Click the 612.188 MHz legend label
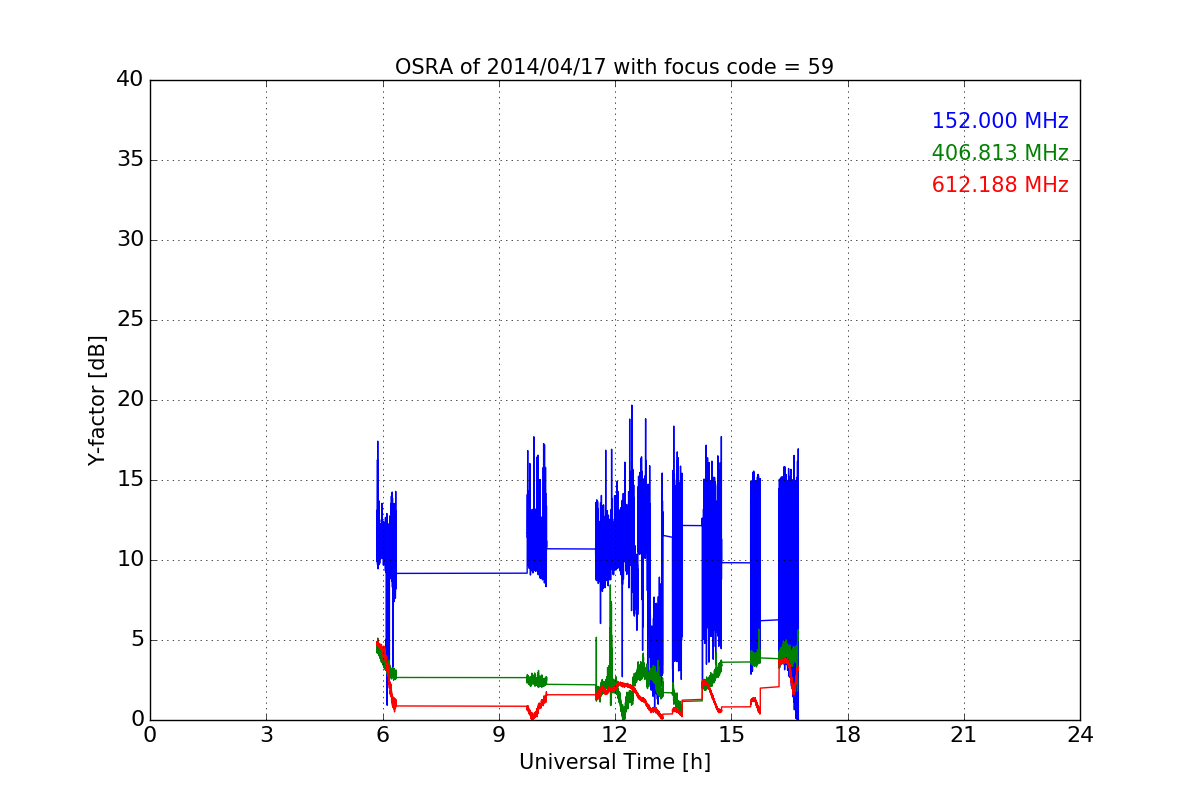 coord(1000,185)
